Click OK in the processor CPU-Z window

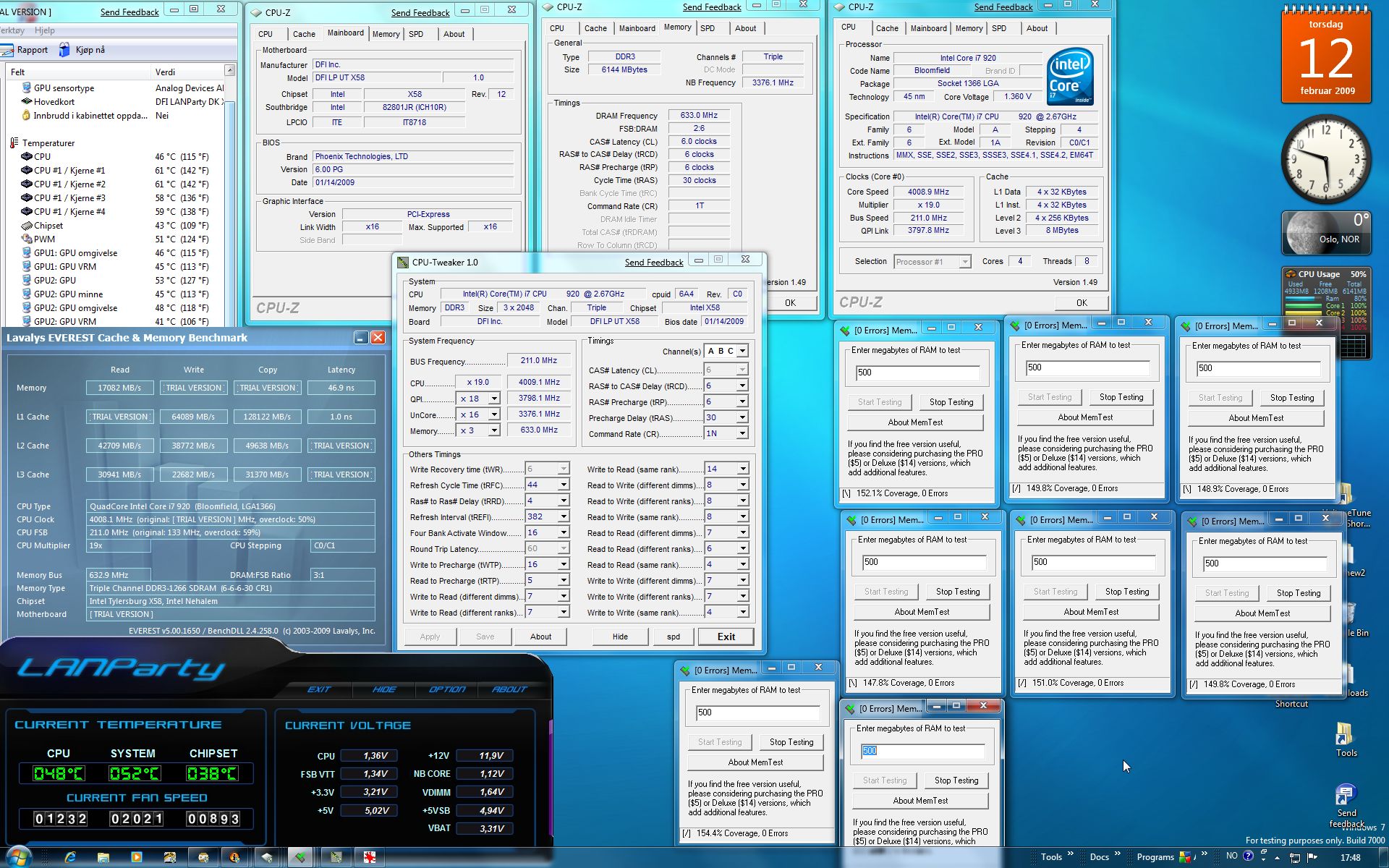[x=1081, y=303]
